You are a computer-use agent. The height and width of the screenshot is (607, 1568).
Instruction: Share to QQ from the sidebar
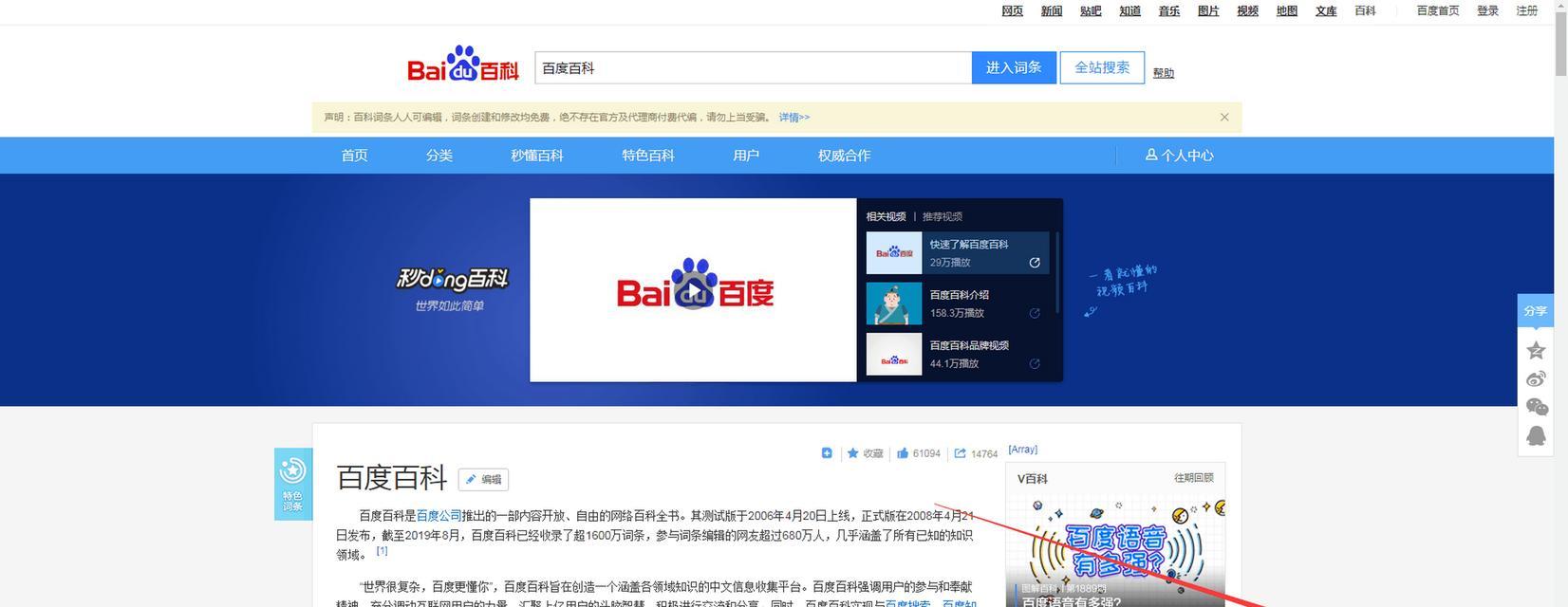[1536, 435]
